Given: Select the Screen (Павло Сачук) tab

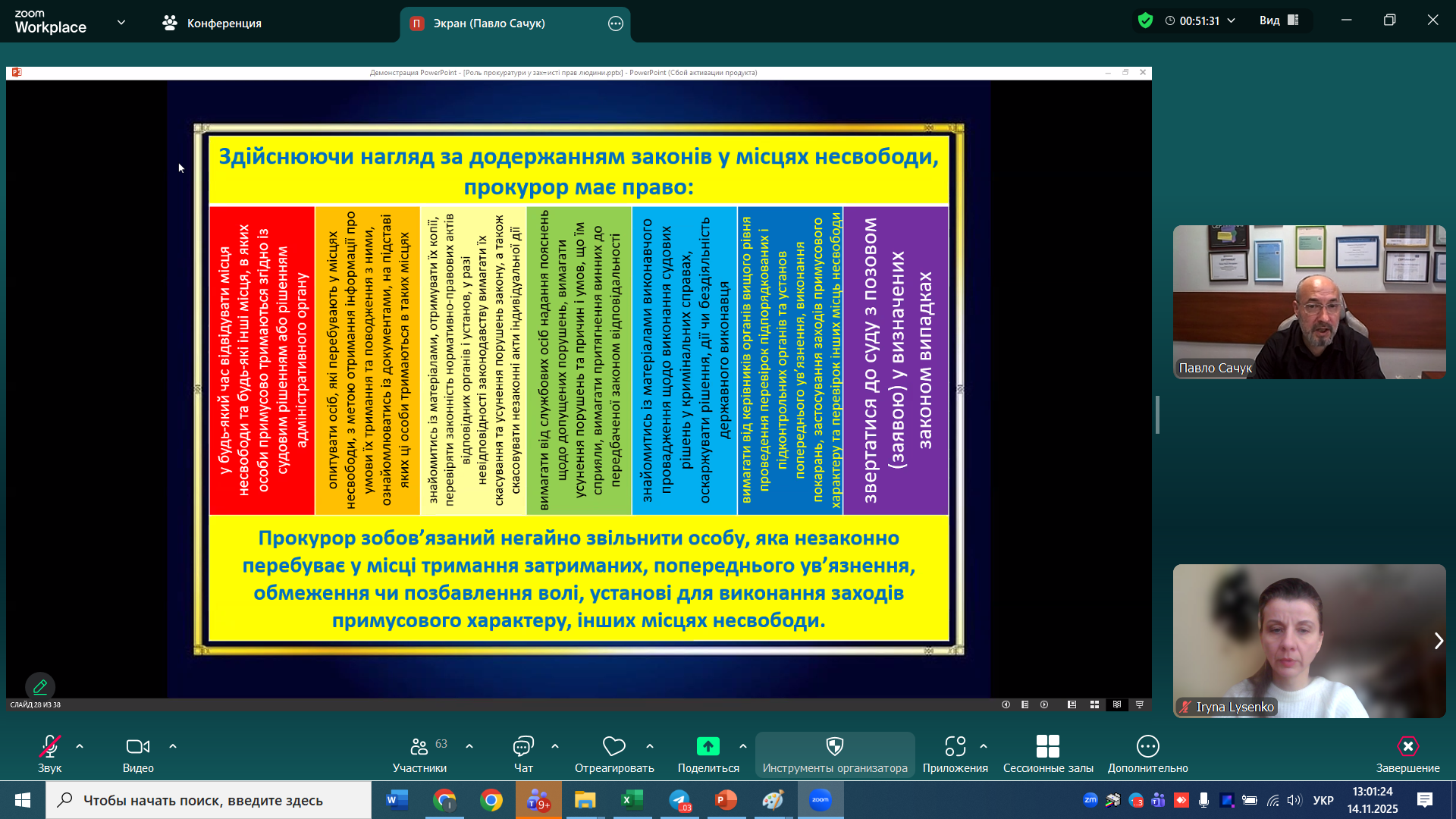Looking at the screenshot, I should tap(489, 24).
